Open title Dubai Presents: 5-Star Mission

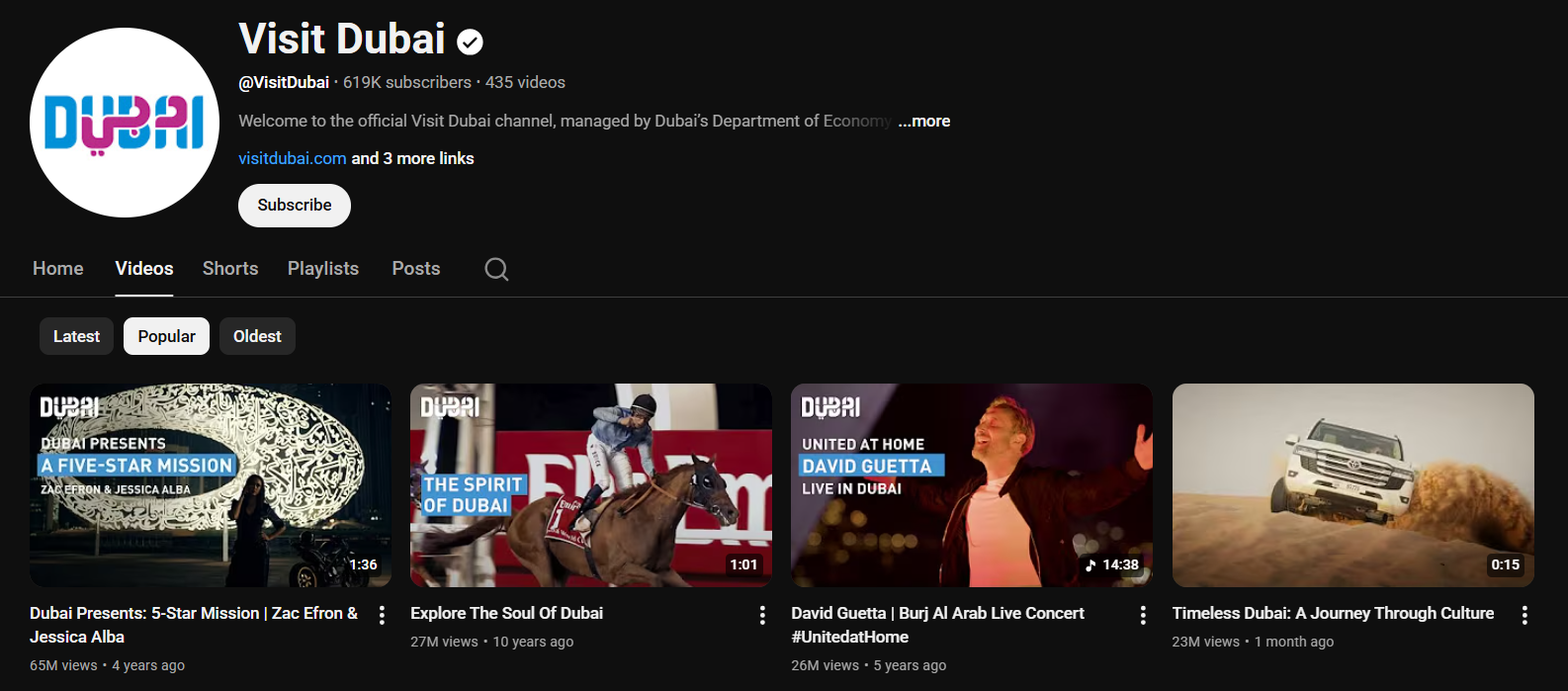point(194,625)
